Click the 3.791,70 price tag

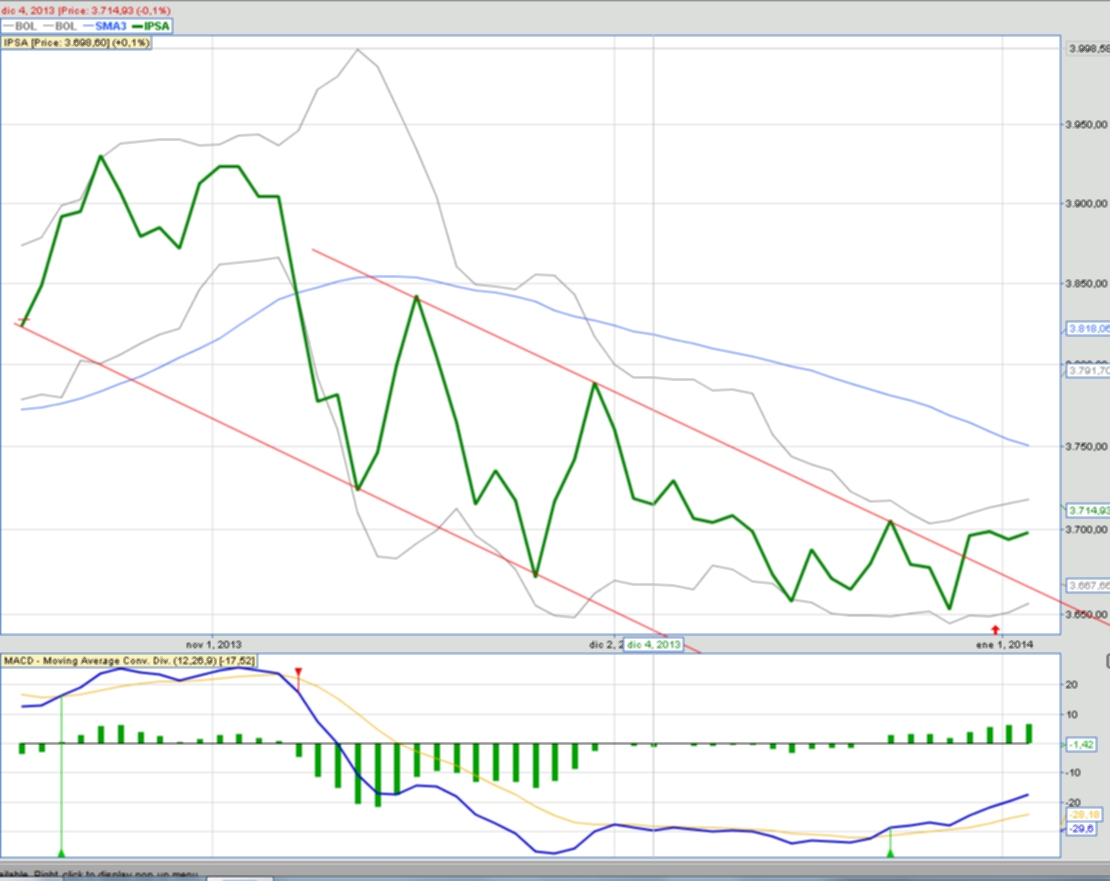tap(1089, 371)
